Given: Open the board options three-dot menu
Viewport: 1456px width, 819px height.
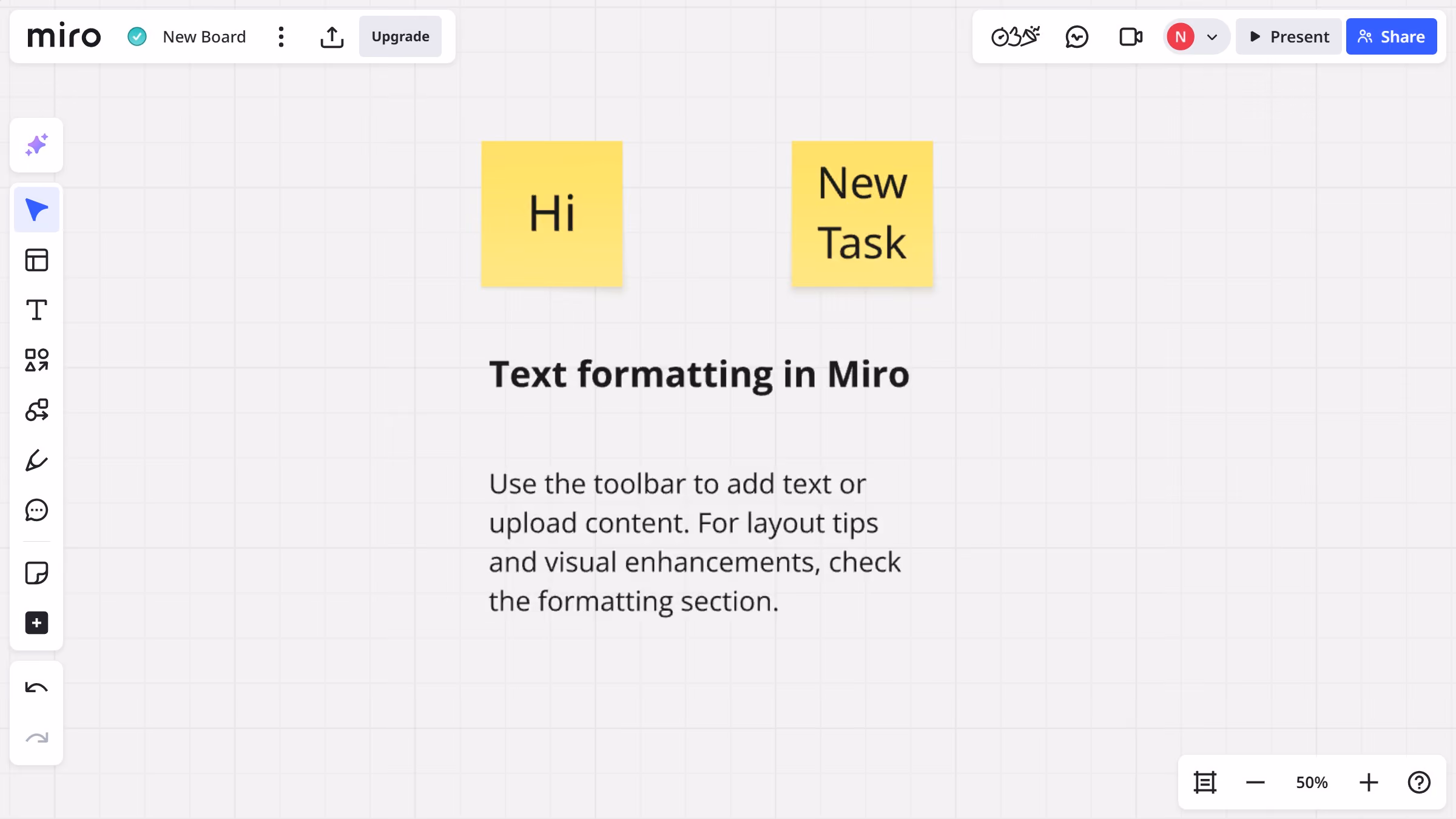Looking at the screenshot, I should (281, 37).
